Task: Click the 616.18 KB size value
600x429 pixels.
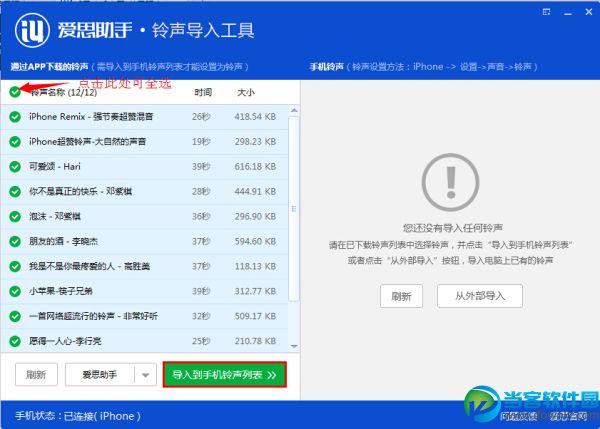Action: [255, 166]
